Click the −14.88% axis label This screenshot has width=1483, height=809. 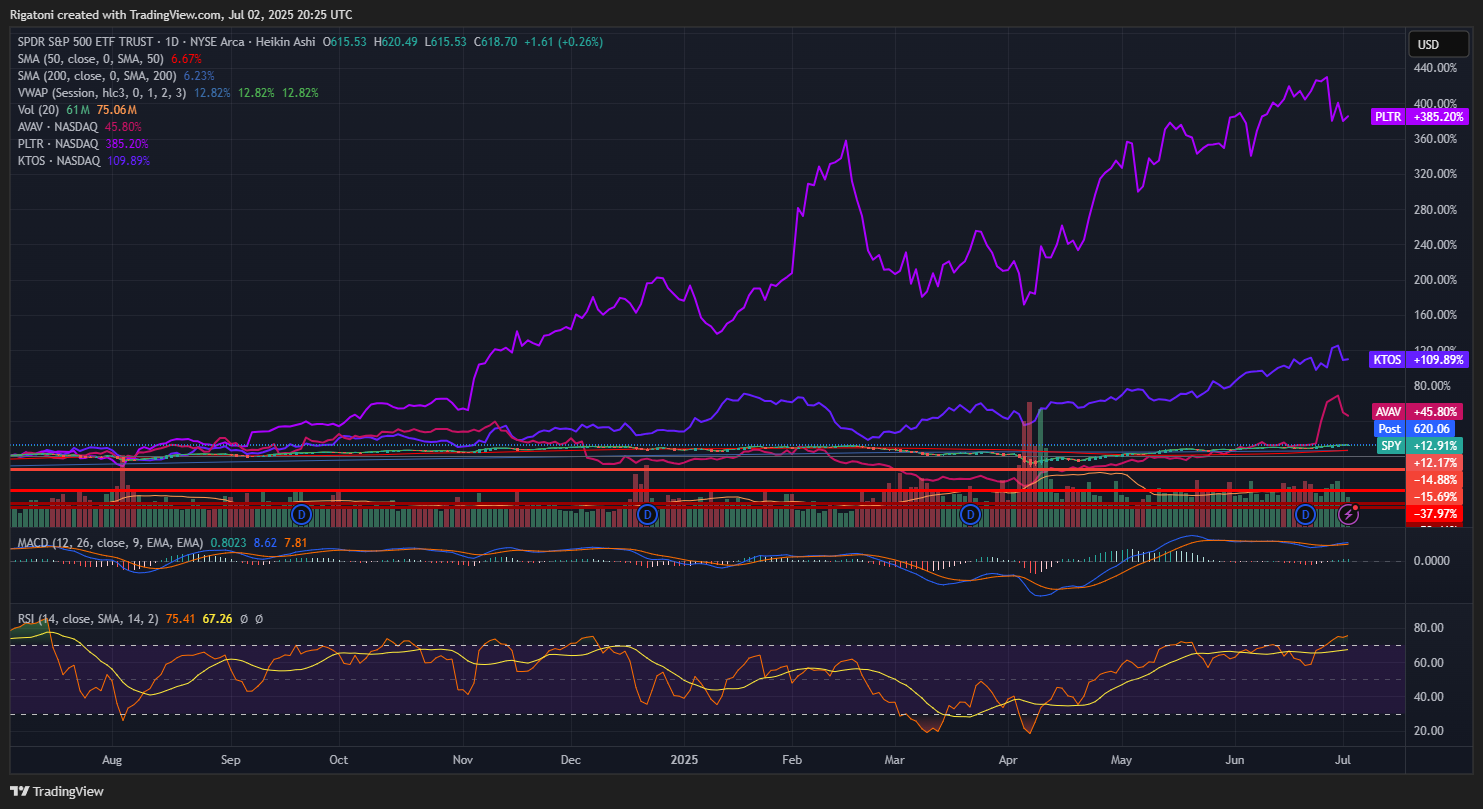point(1435,480)
